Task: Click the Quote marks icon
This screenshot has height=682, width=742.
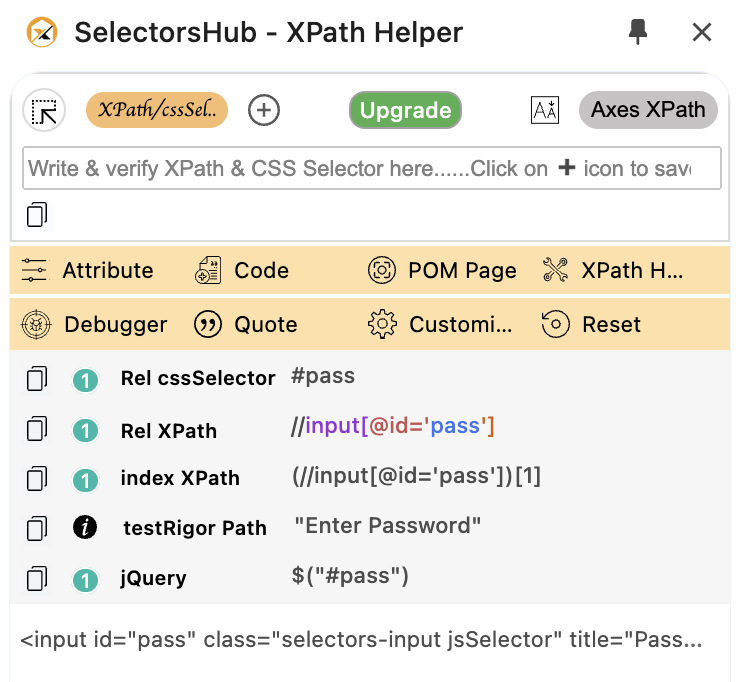Action: click(x=208, y=324)
